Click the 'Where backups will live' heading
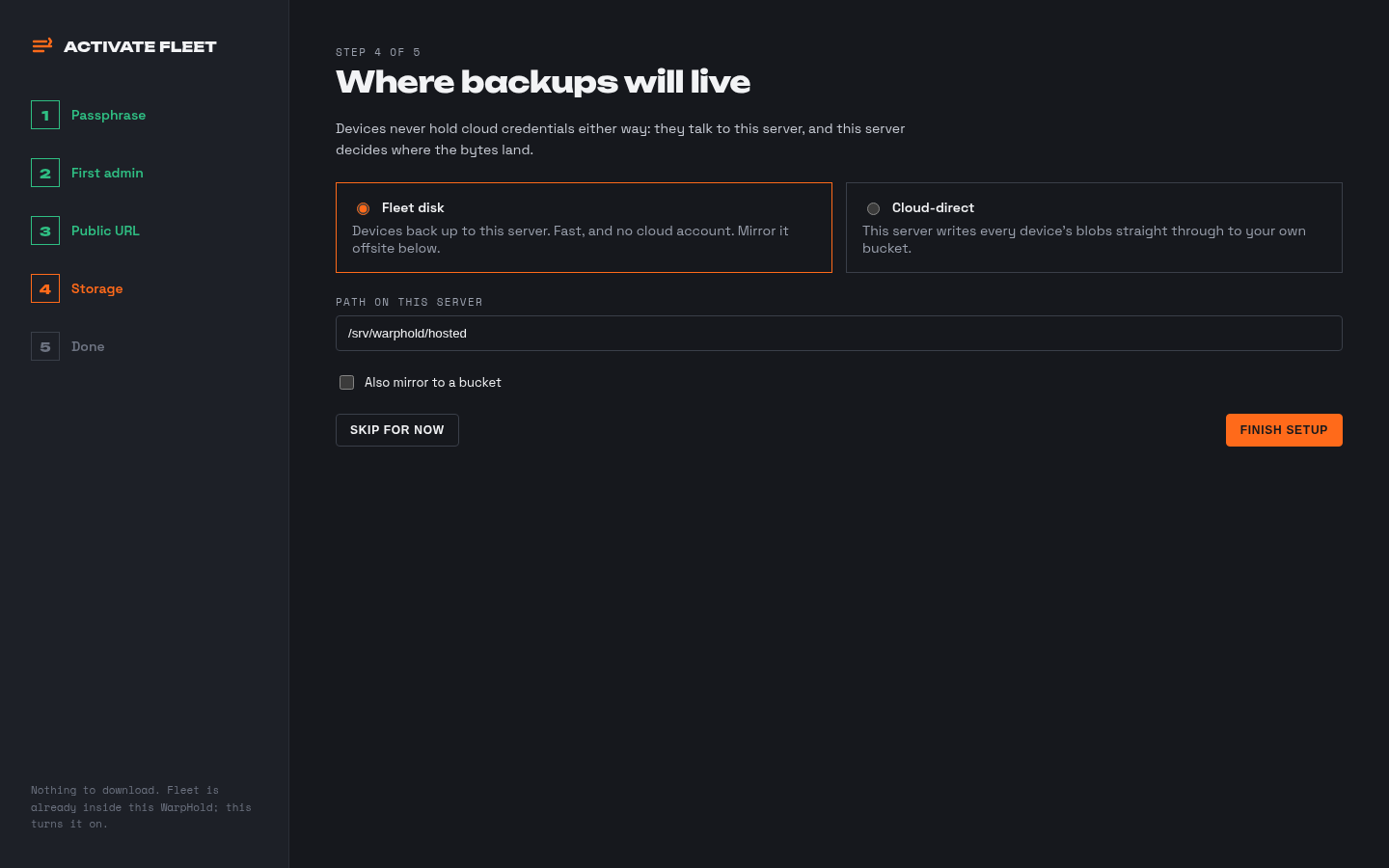Image resolution: width=1389 pixels, height=868 pixels. pyautogui.click(x=543, y=82)
